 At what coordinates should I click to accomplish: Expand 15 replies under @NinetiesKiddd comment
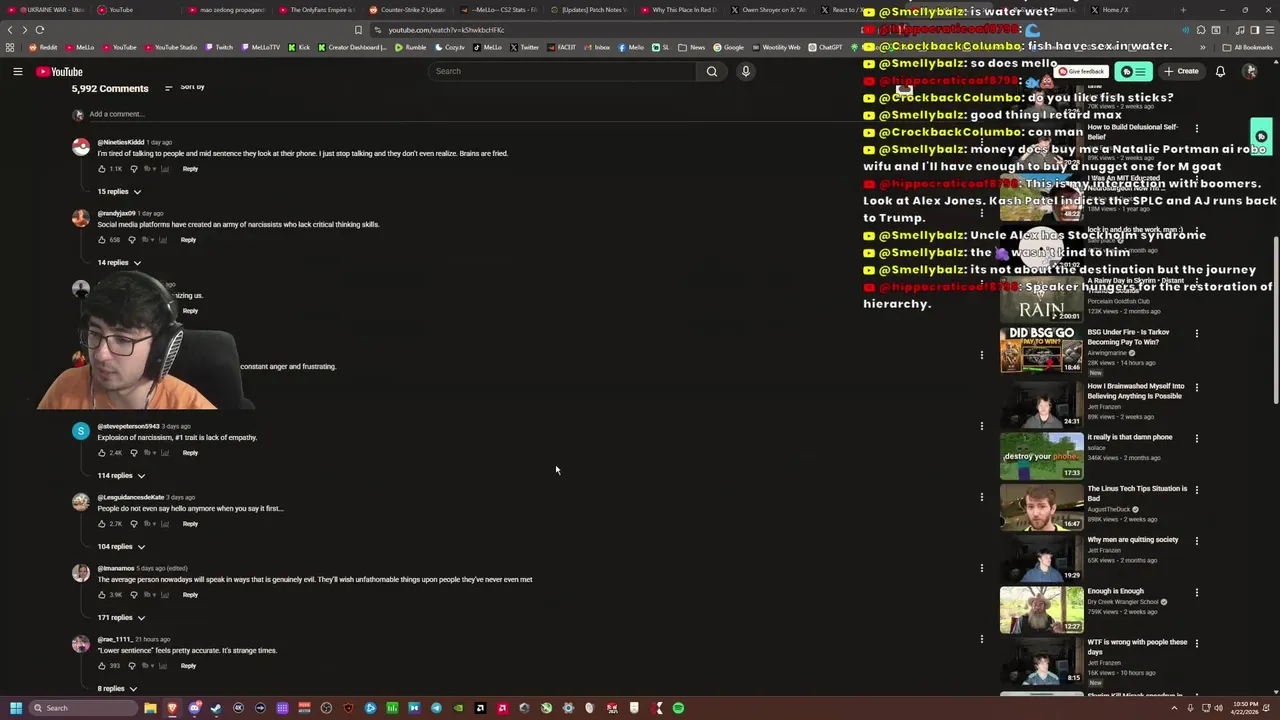pos(119,191)
